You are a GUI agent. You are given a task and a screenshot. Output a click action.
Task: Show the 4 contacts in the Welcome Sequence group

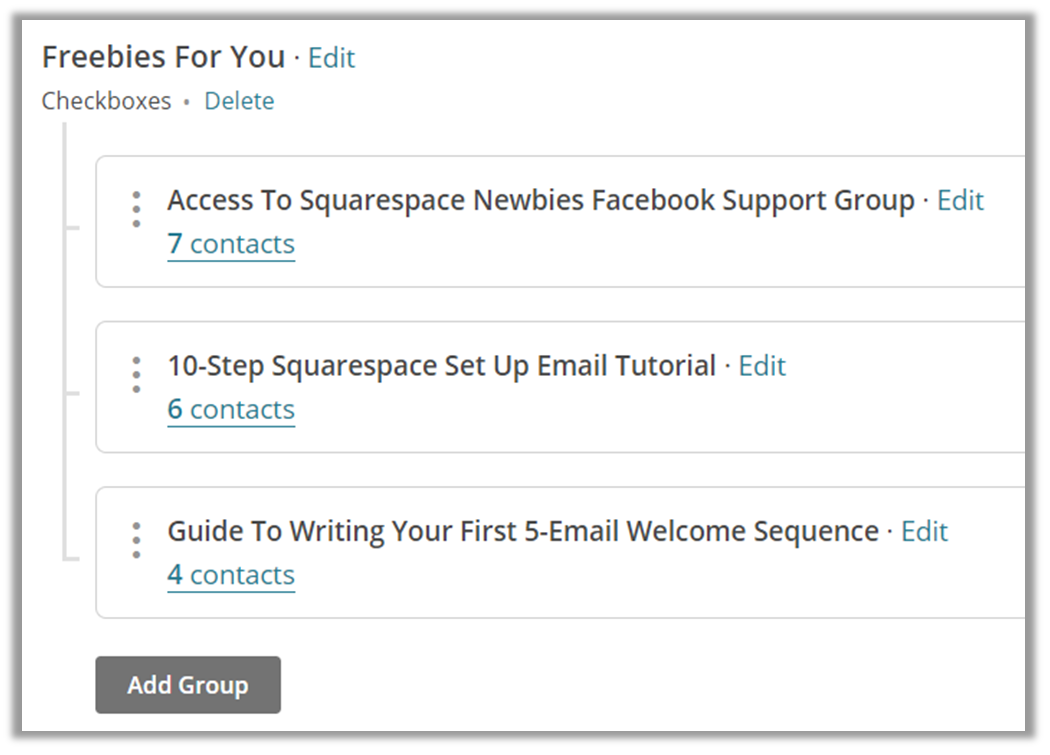tap(231, 575)
